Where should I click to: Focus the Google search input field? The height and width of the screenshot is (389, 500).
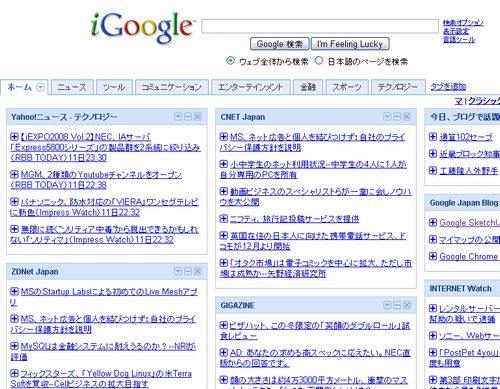pos(320,26)
